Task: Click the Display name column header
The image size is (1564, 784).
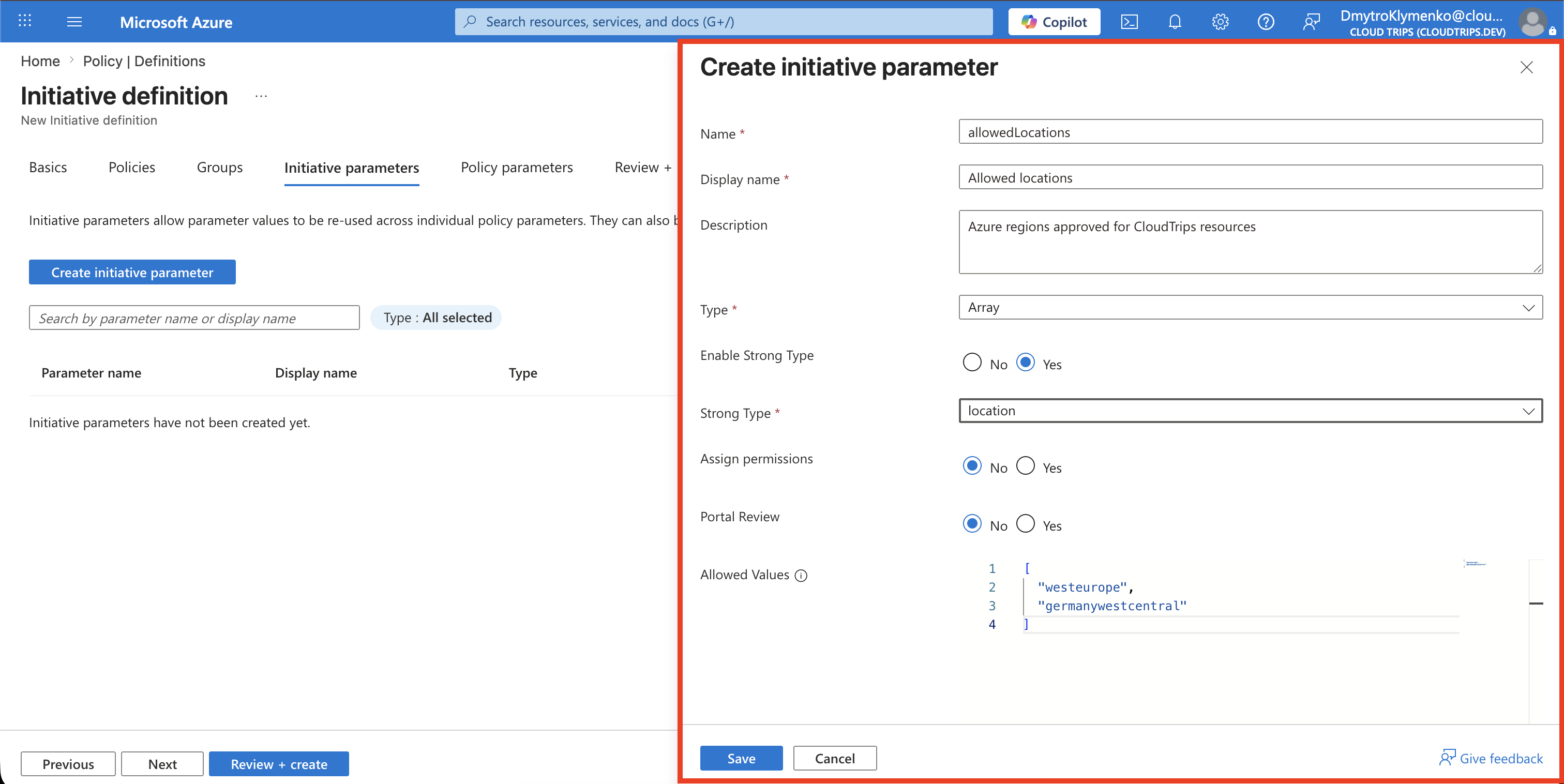Action: pos(315,373)
